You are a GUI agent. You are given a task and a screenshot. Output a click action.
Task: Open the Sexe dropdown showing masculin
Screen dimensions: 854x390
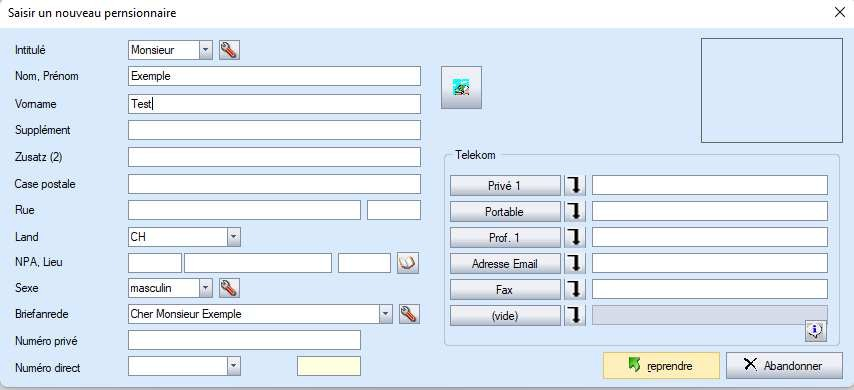[205, 288]
